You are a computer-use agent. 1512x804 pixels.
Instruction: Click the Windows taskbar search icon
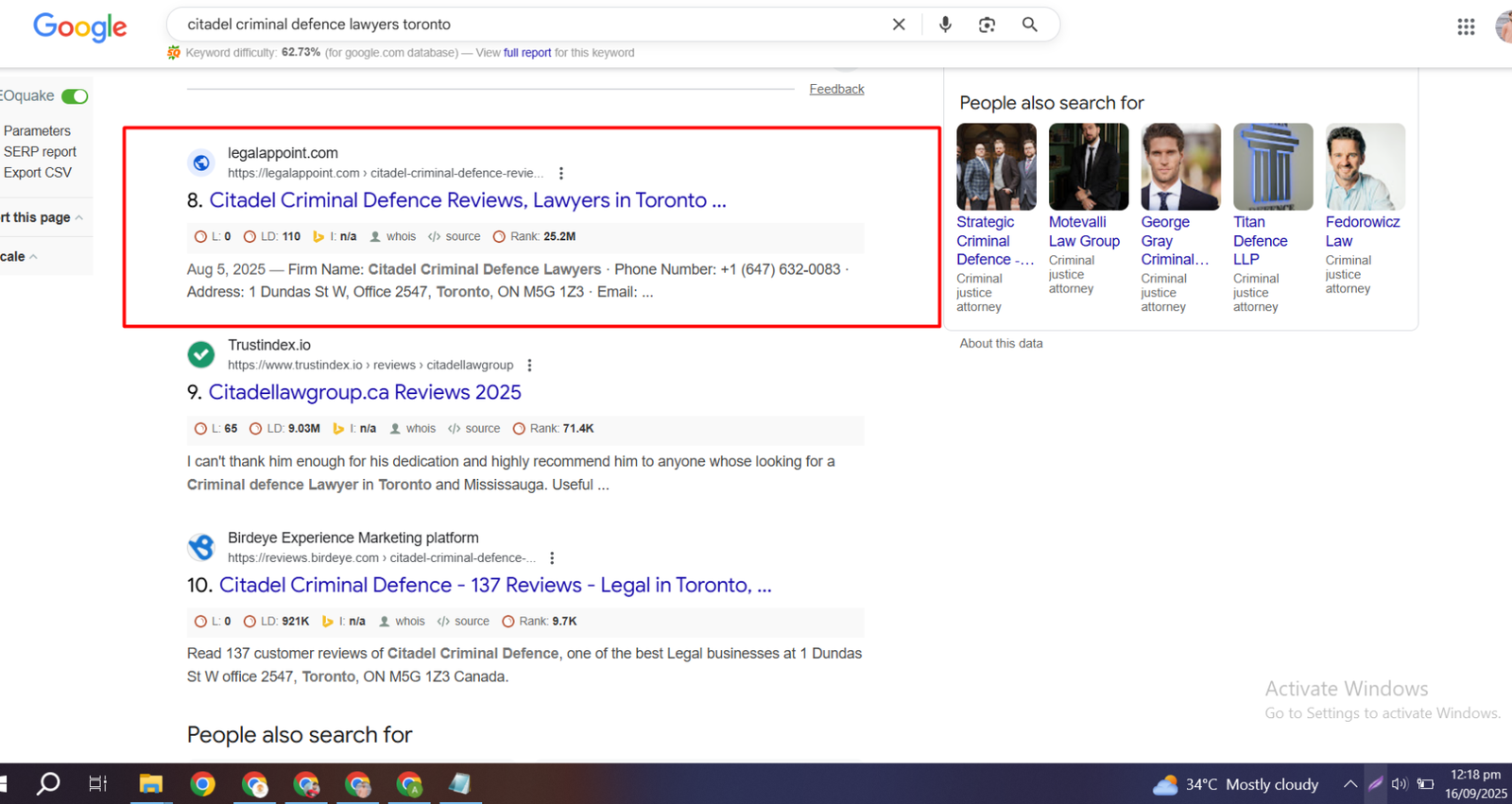click(48, 784)
